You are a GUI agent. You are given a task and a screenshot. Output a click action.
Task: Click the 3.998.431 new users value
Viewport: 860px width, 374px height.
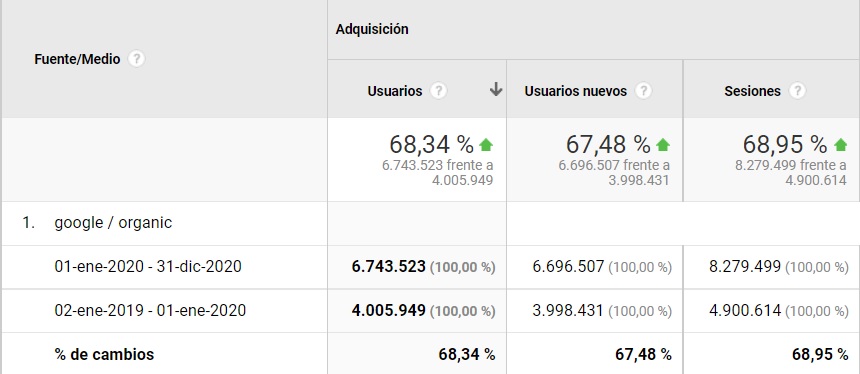[568, 310]
